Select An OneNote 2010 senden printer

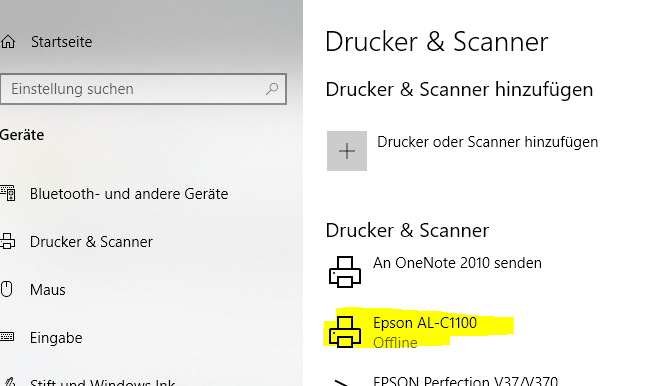click(x=457, y=263)
